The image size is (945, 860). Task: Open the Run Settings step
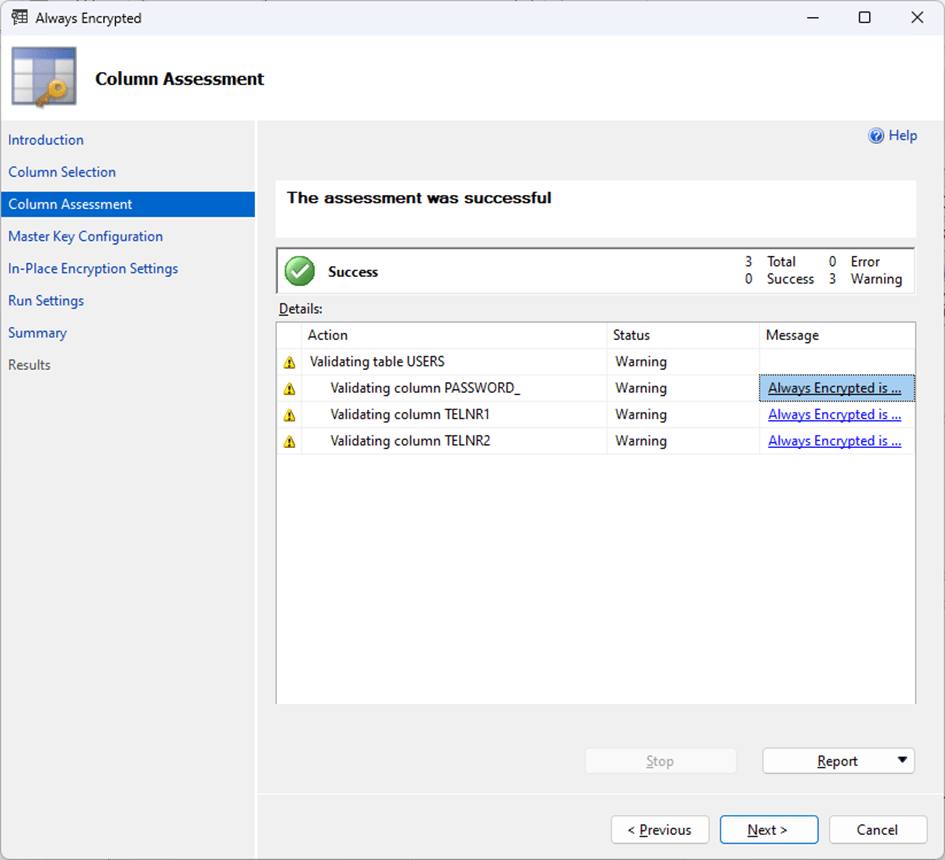[46, 300]
